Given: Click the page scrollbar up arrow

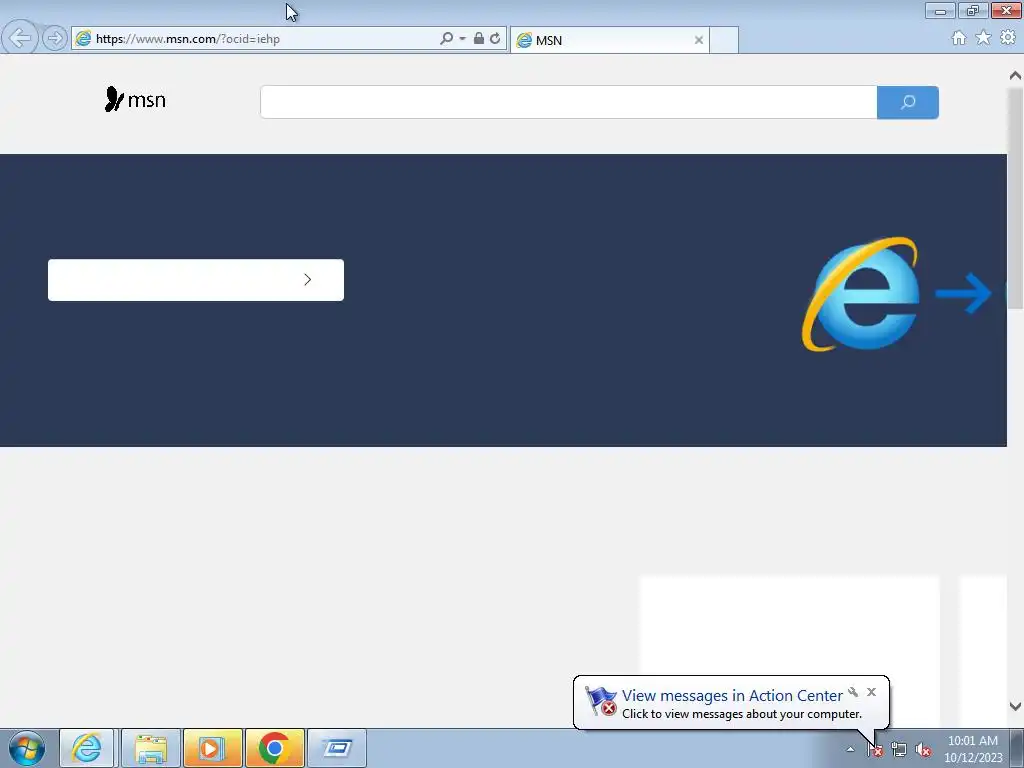Looking at the screenshot, I should (x=1015, y=76).
